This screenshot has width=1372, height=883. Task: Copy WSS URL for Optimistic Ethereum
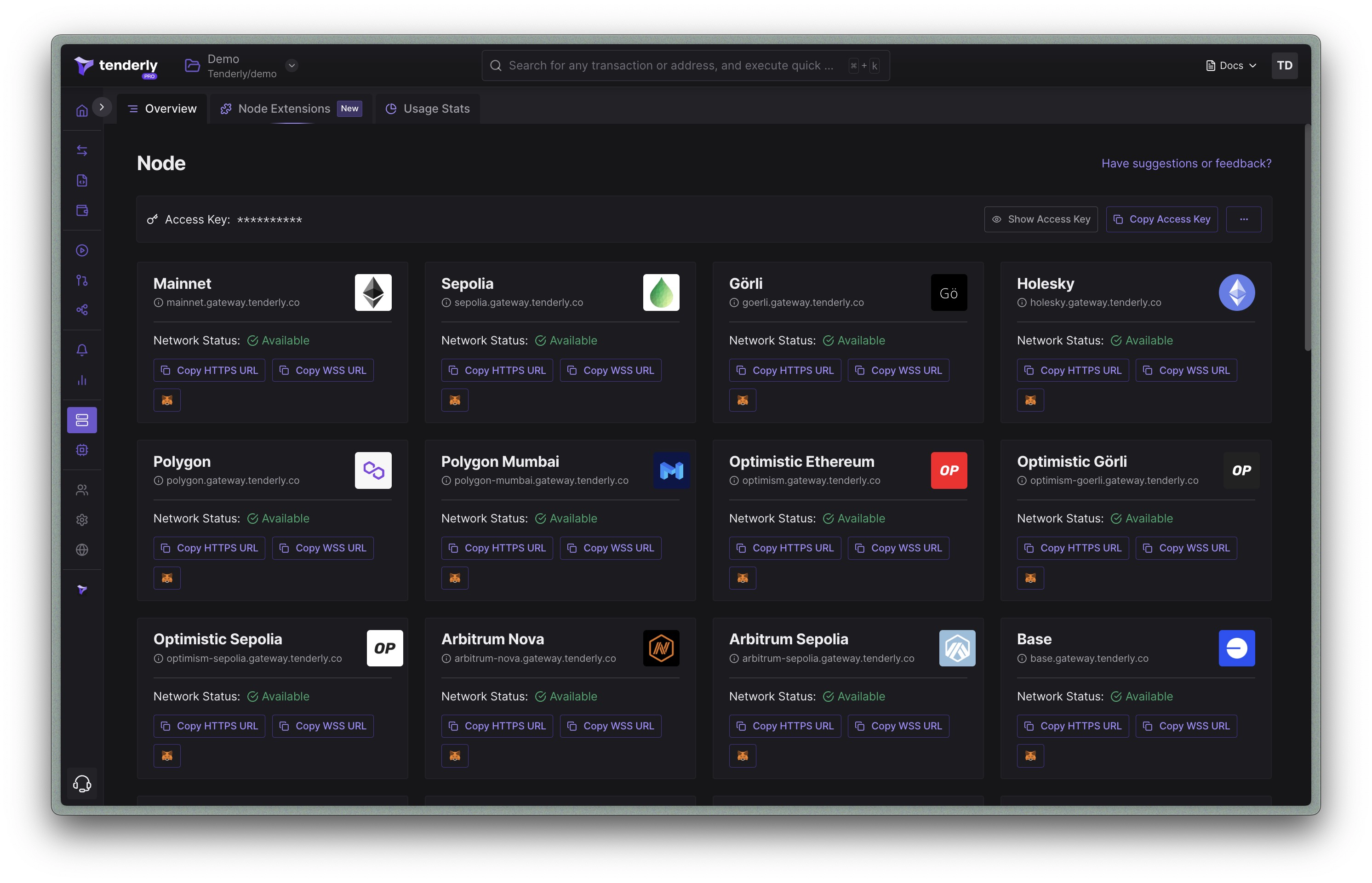[898, 548]
